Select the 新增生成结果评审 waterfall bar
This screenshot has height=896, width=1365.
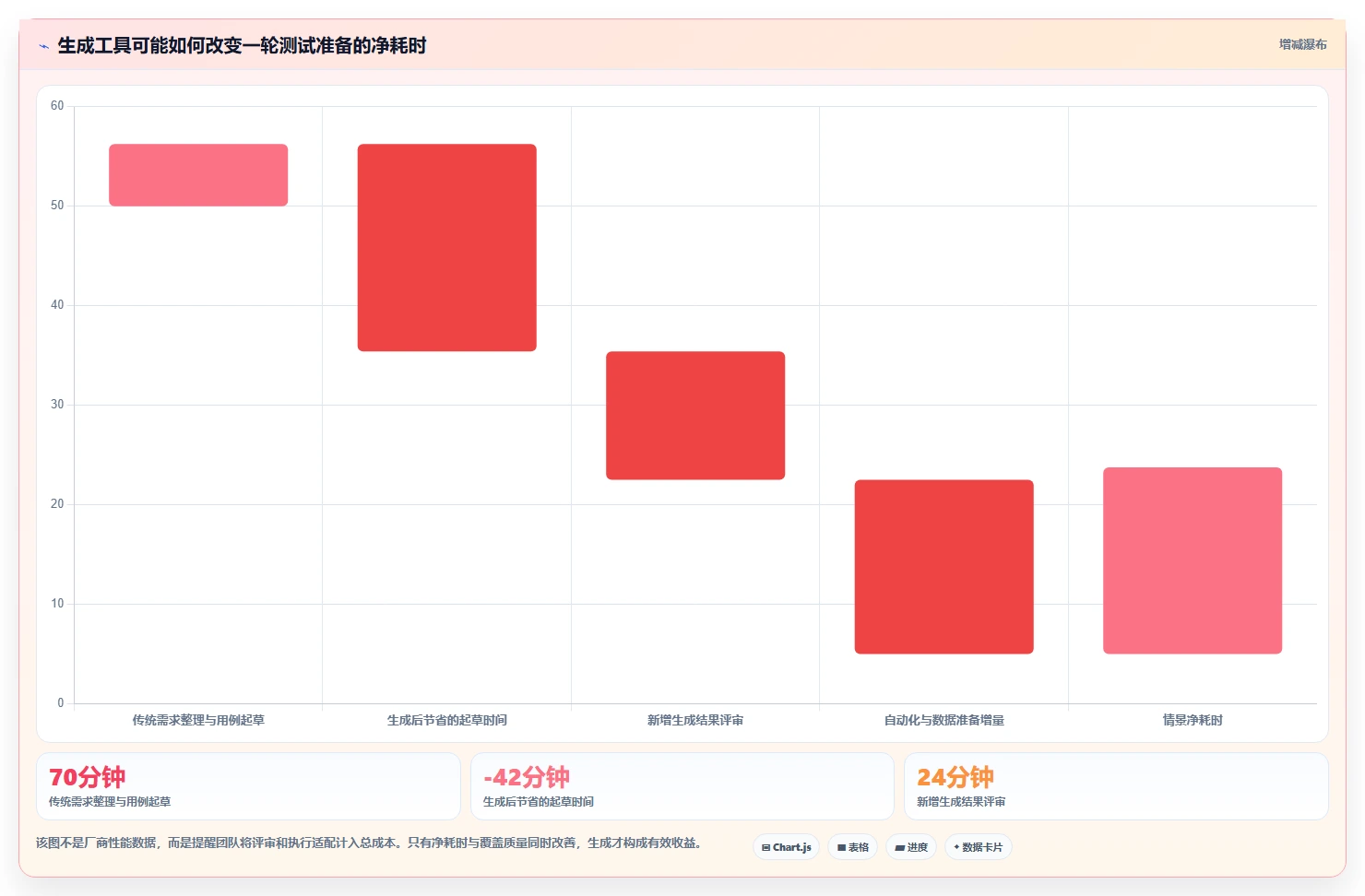coord(695,415)
